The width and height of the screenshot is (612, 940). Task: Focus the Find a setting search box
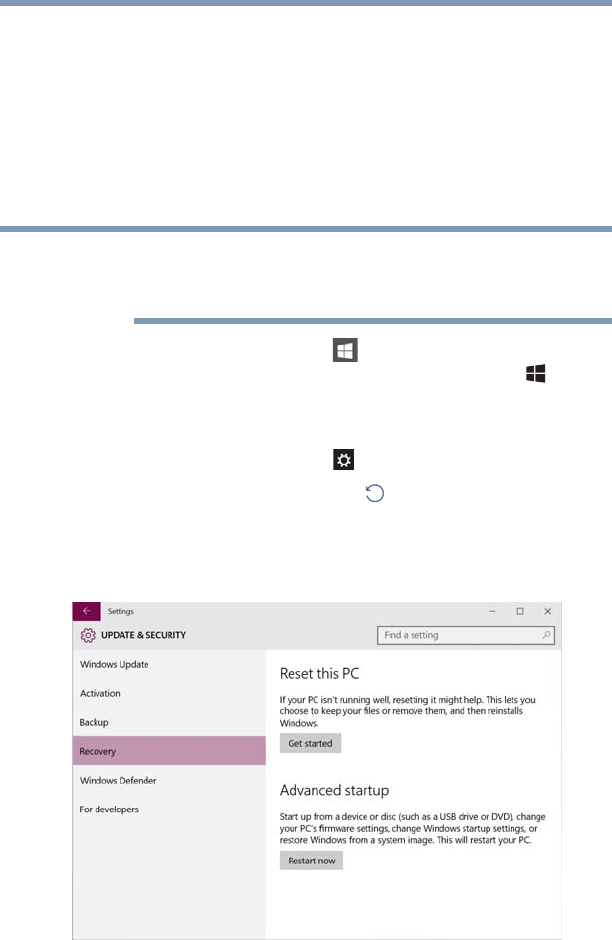point(466,635)
